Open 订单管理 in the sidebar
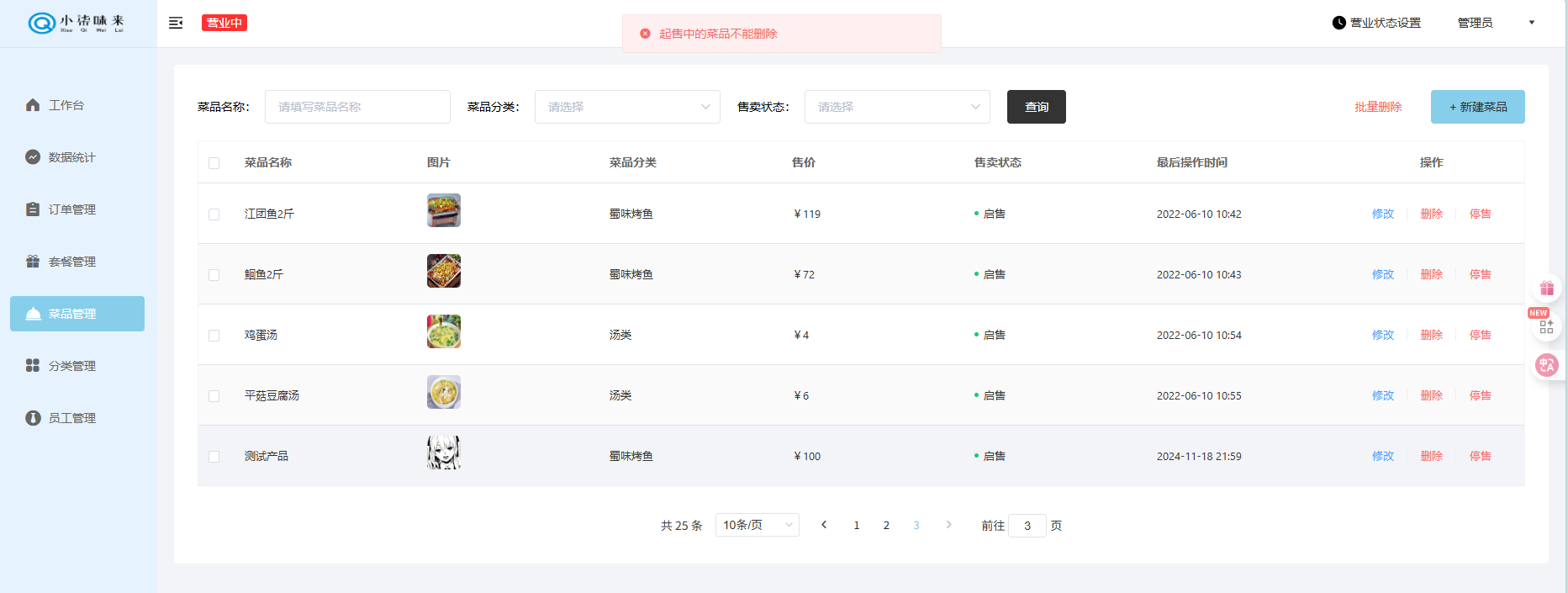Screen dimensions: 1568x593 [x=72, y=209]
